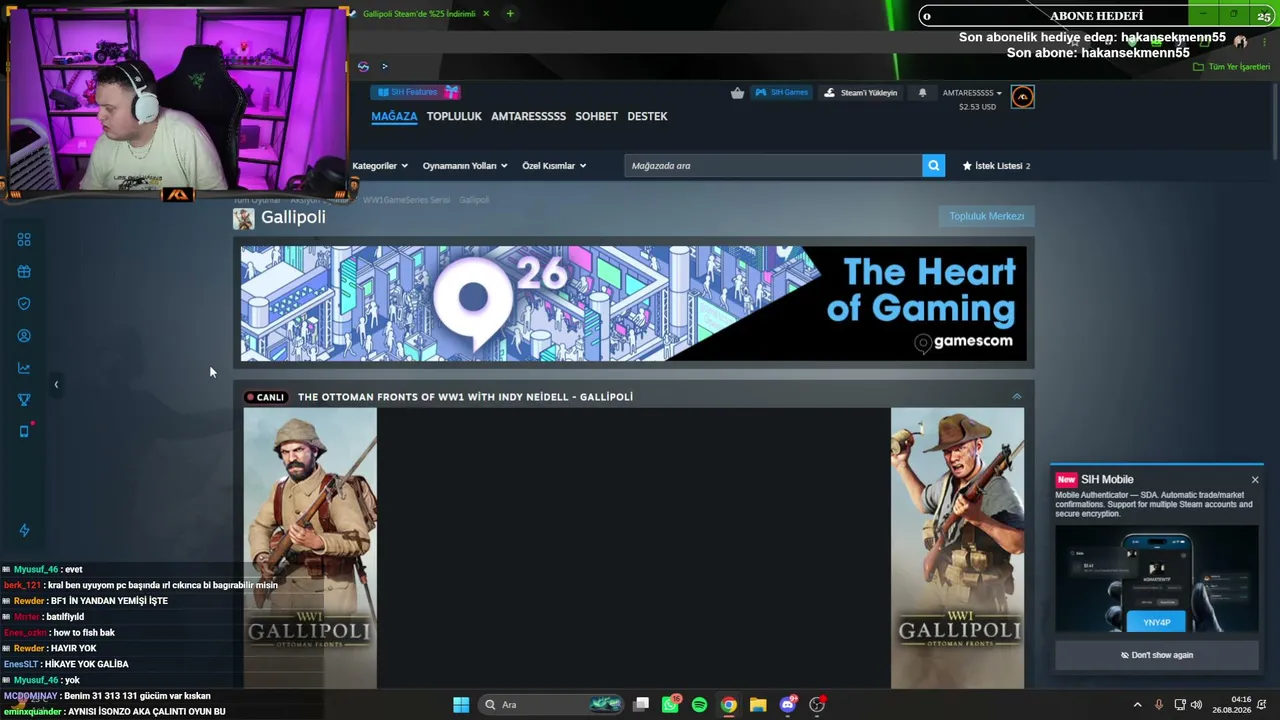Click the Gallipoli breadcrumb link
The width and height of the screenshot is (1280, 720).
474,200
